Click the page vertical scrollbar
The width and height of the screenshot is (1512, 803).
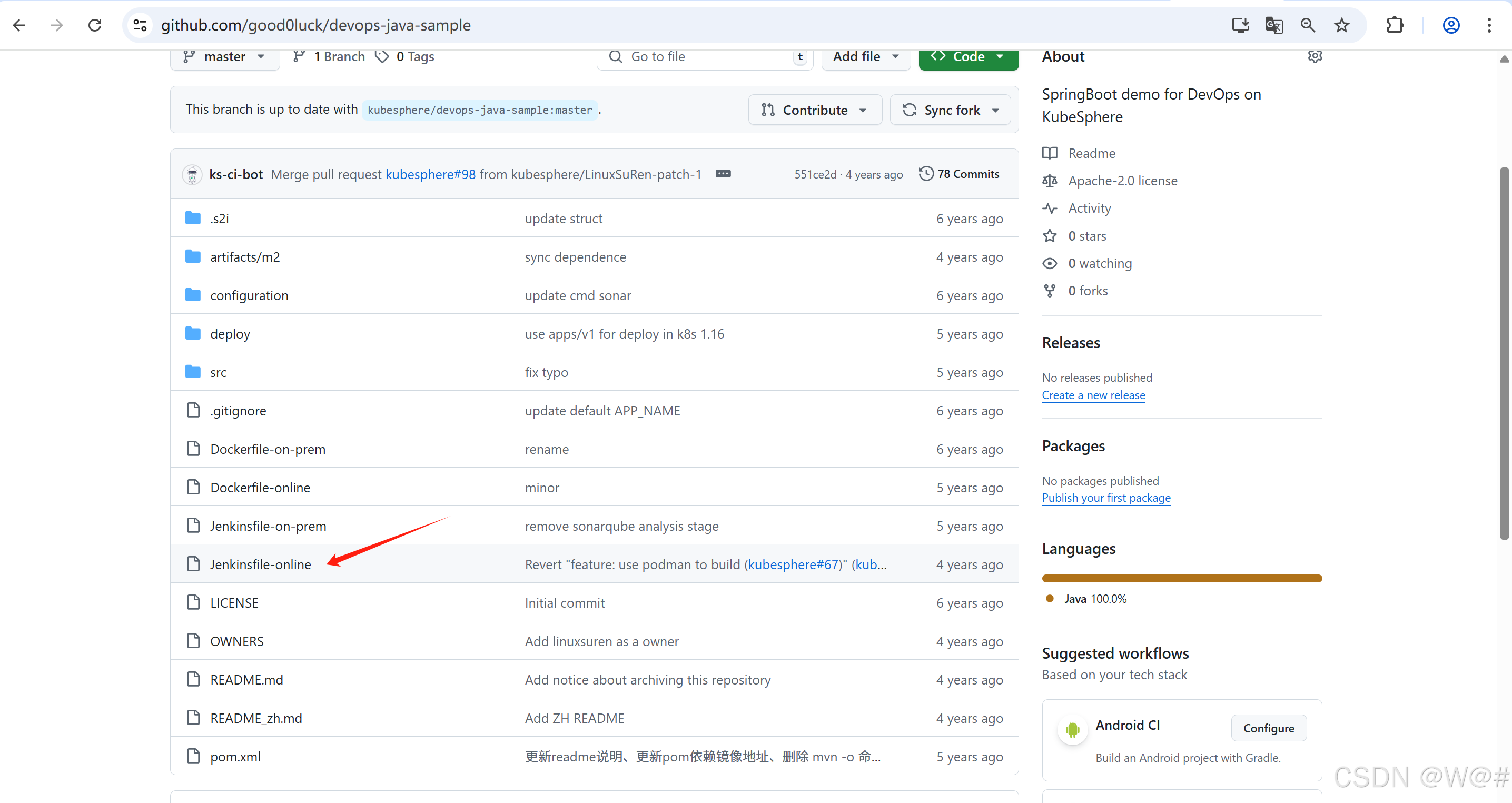(1504, 353)
